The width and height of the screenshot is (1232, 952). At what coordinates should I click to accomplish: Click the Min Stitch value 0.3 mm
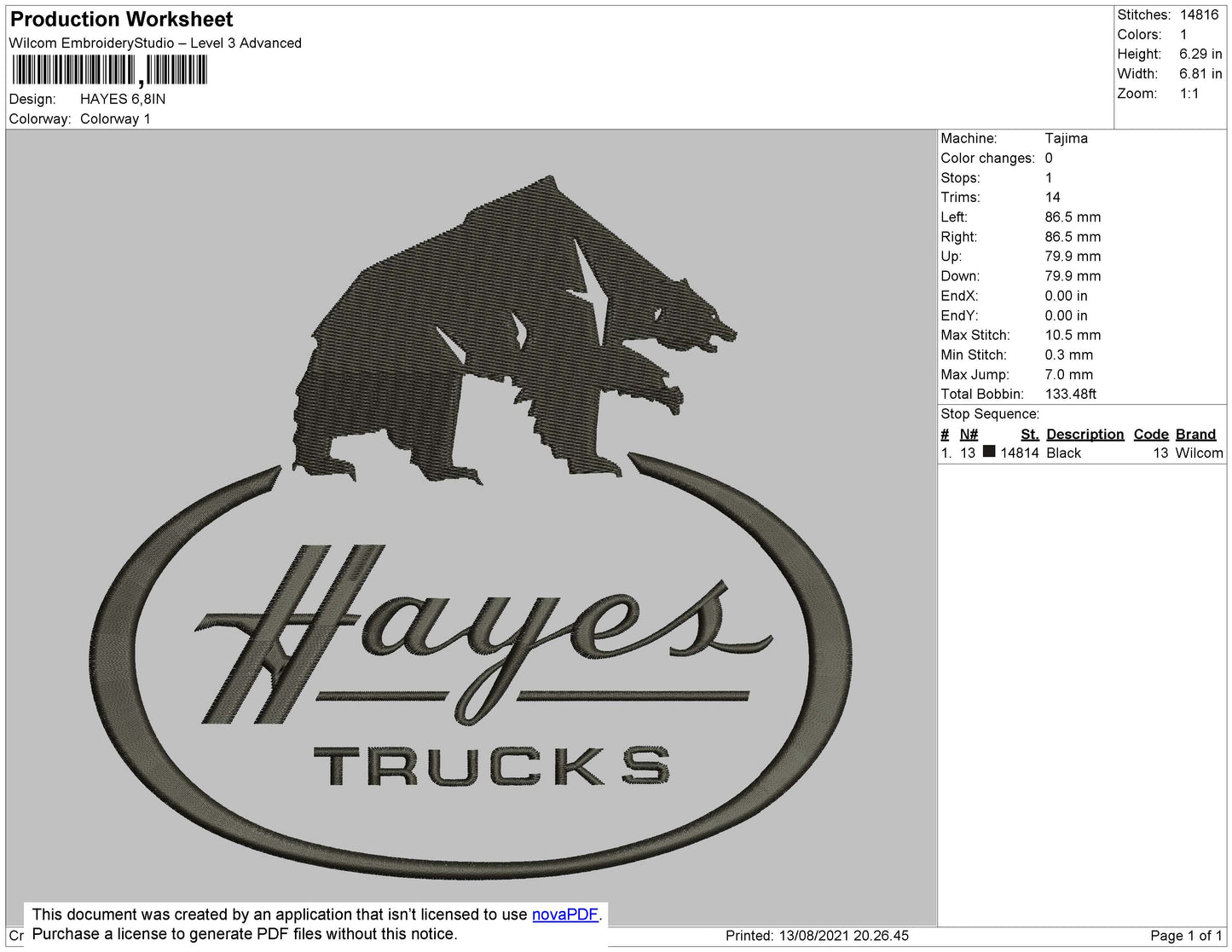1069,355
